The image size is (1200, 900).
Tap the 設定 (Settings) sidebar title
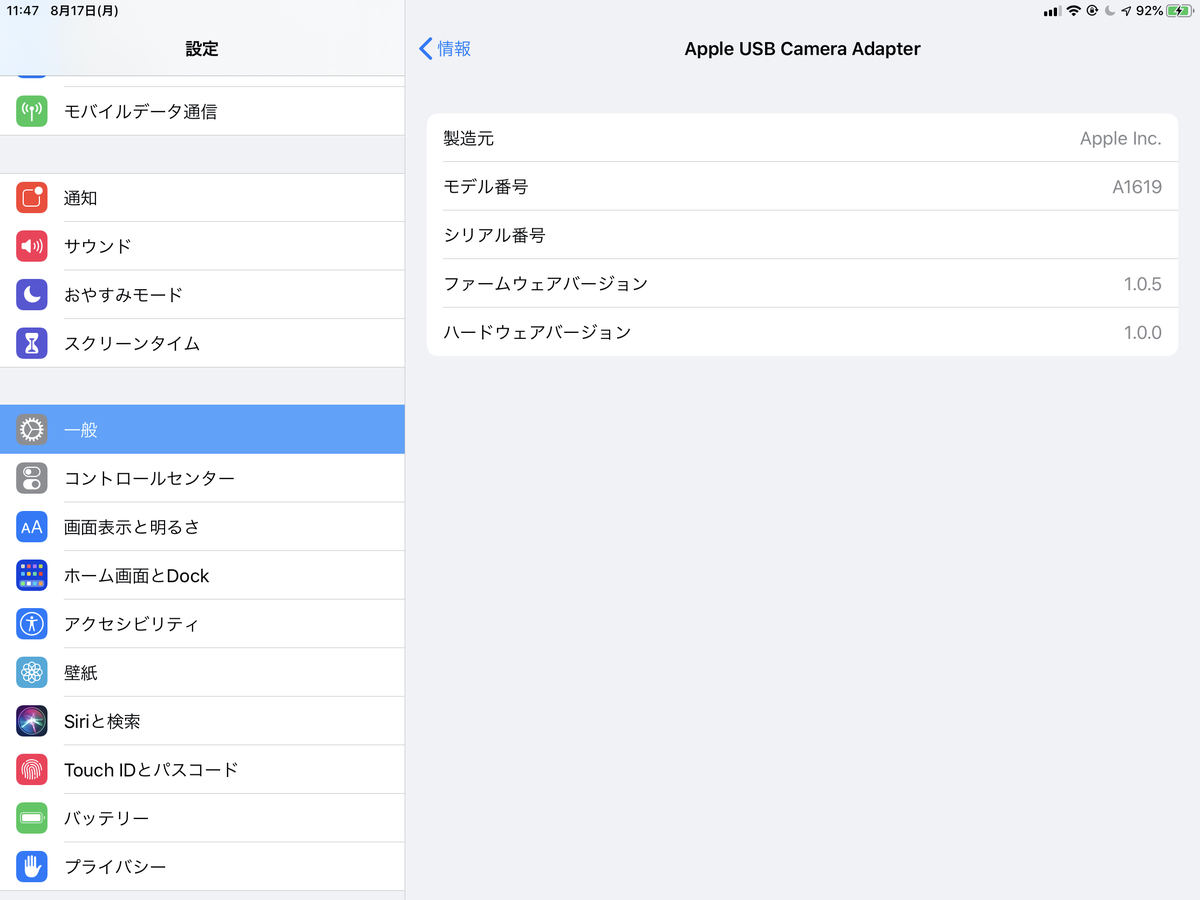click(202, 49)
